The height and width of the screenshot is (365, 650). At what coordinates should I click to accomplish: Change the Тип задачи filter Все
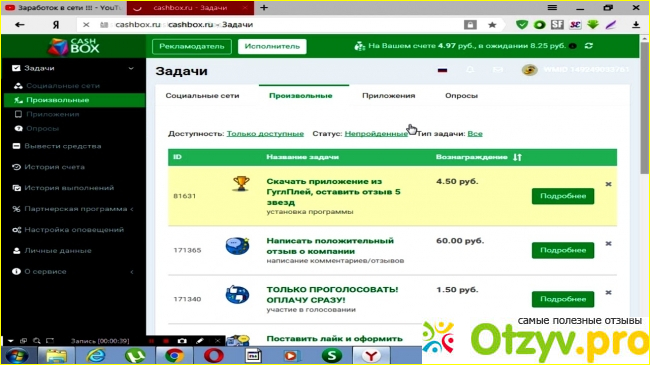(475, 134)
